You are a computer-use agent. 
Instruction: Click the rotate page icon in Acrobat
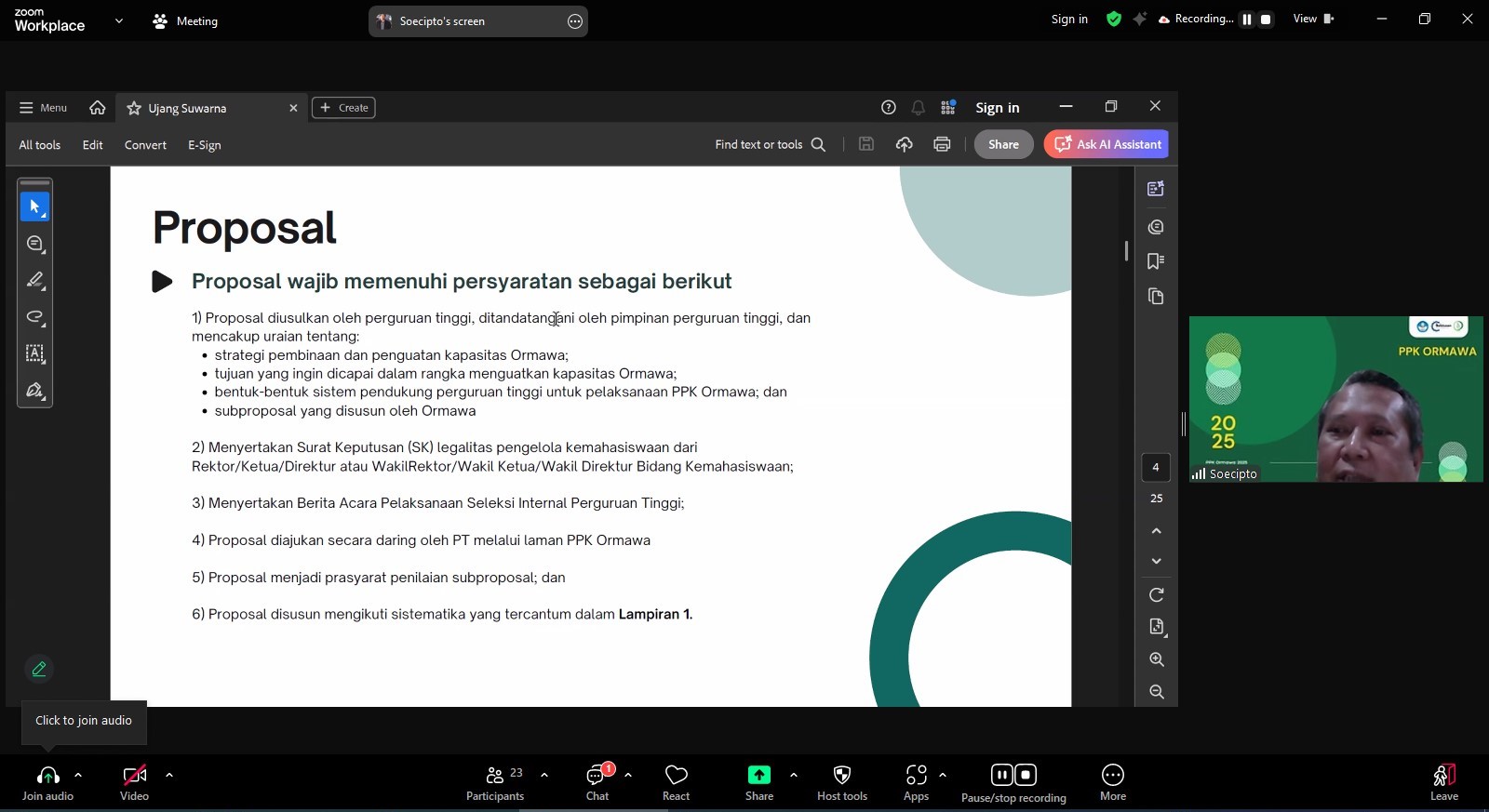[1156, 595]
